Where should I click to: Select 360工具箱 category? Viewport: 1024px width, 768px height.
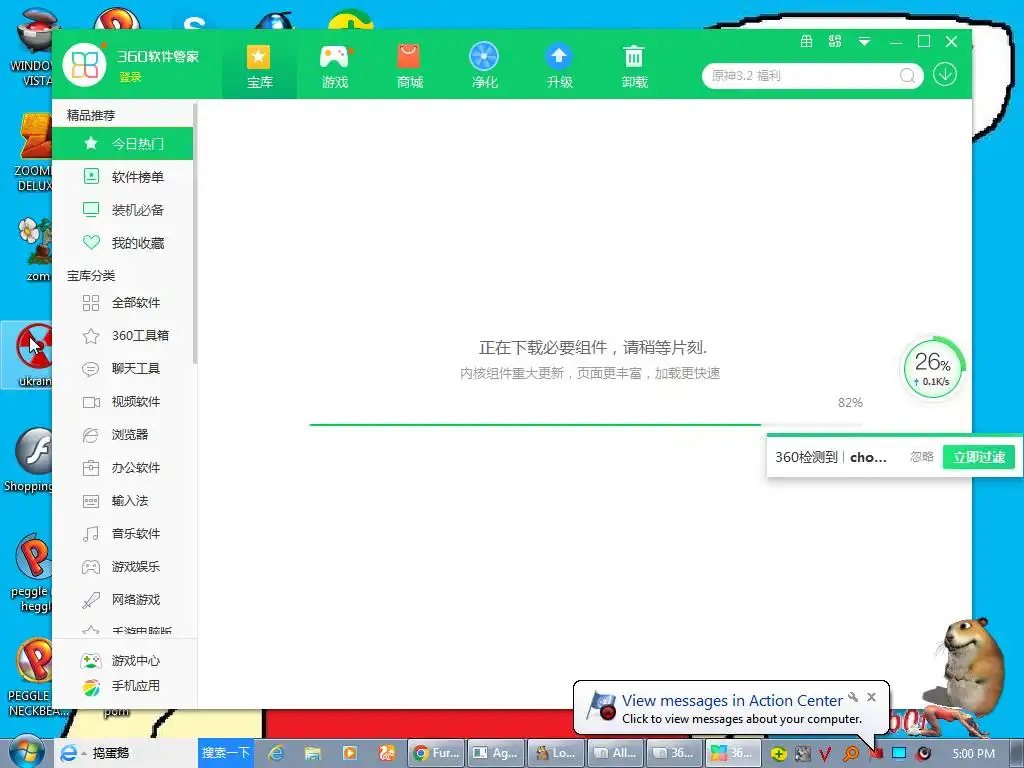(x=123, y=336)
